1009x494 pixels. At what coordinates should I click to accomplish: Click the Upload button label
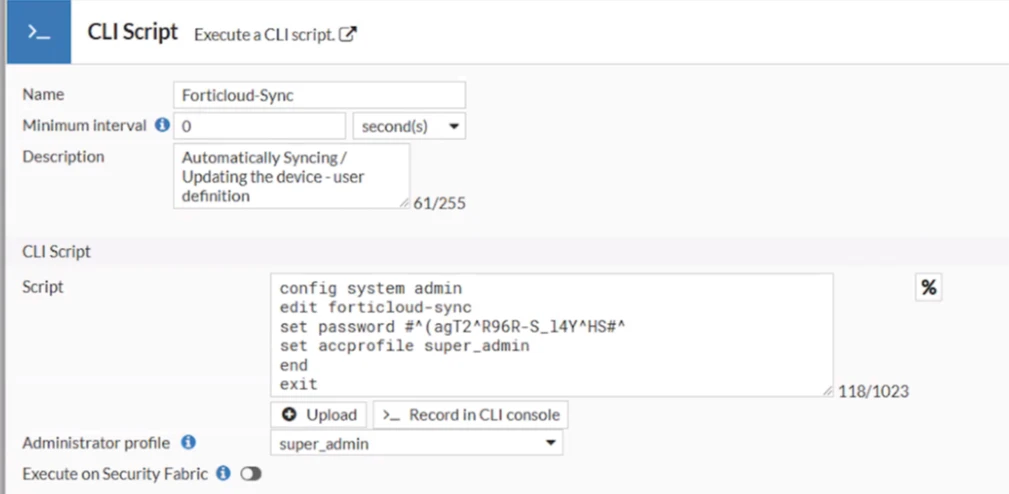click(330, 415)
